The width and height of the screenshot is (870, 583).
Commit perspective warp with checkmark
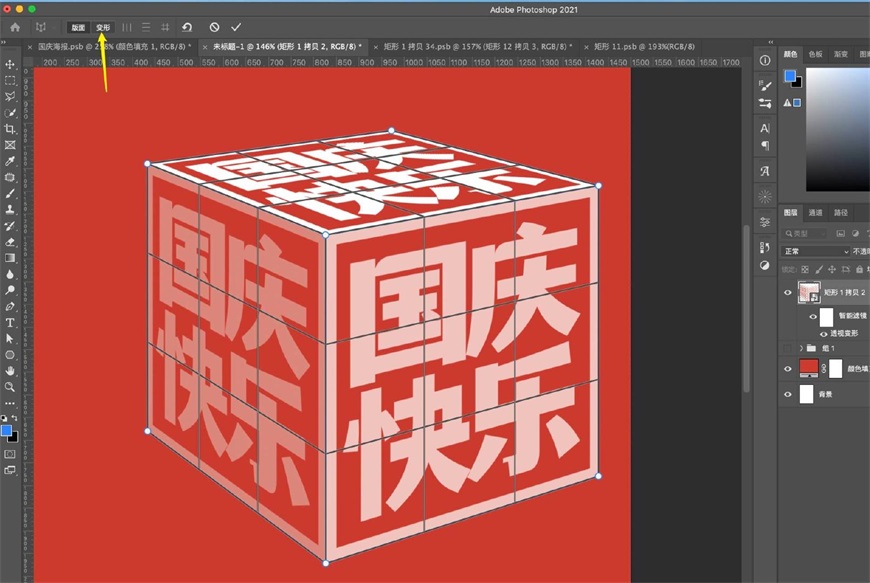236,27
